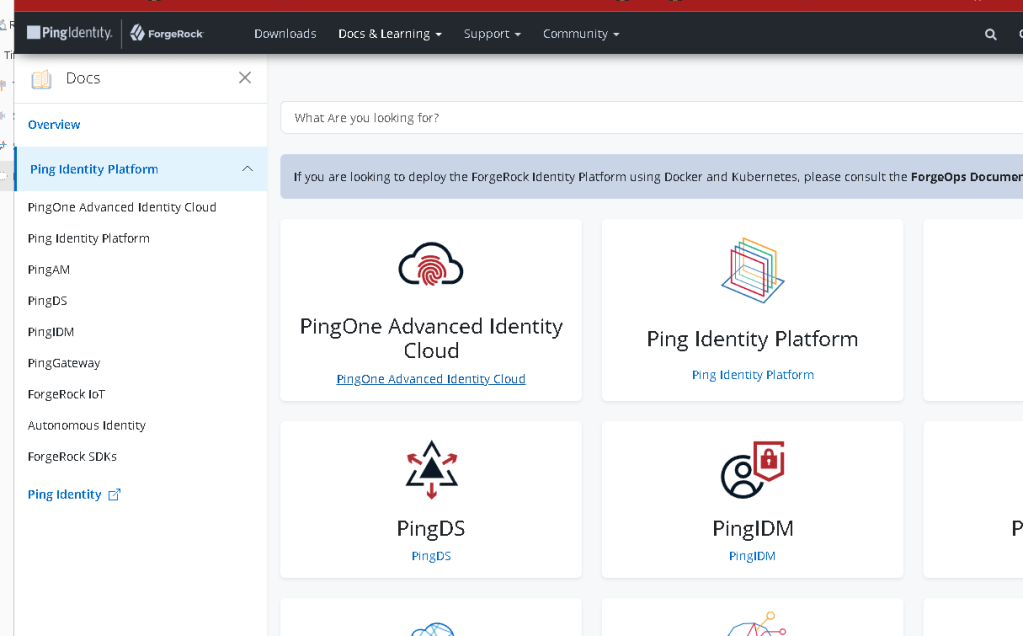Click the underlined PingOne Advanced Identity Cloud link
This screenshot has width=1023, height=636.
click(431, 379)
